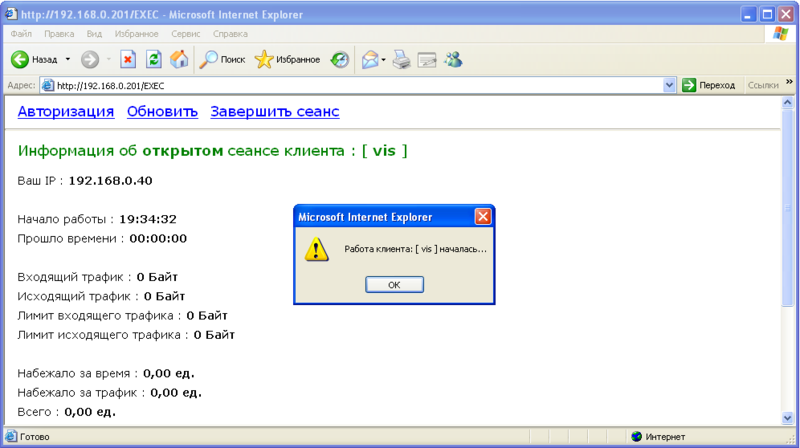Screen dimensions: 800x448
Task: Click the Входящий трафик label
Action: tap(70, 277)
